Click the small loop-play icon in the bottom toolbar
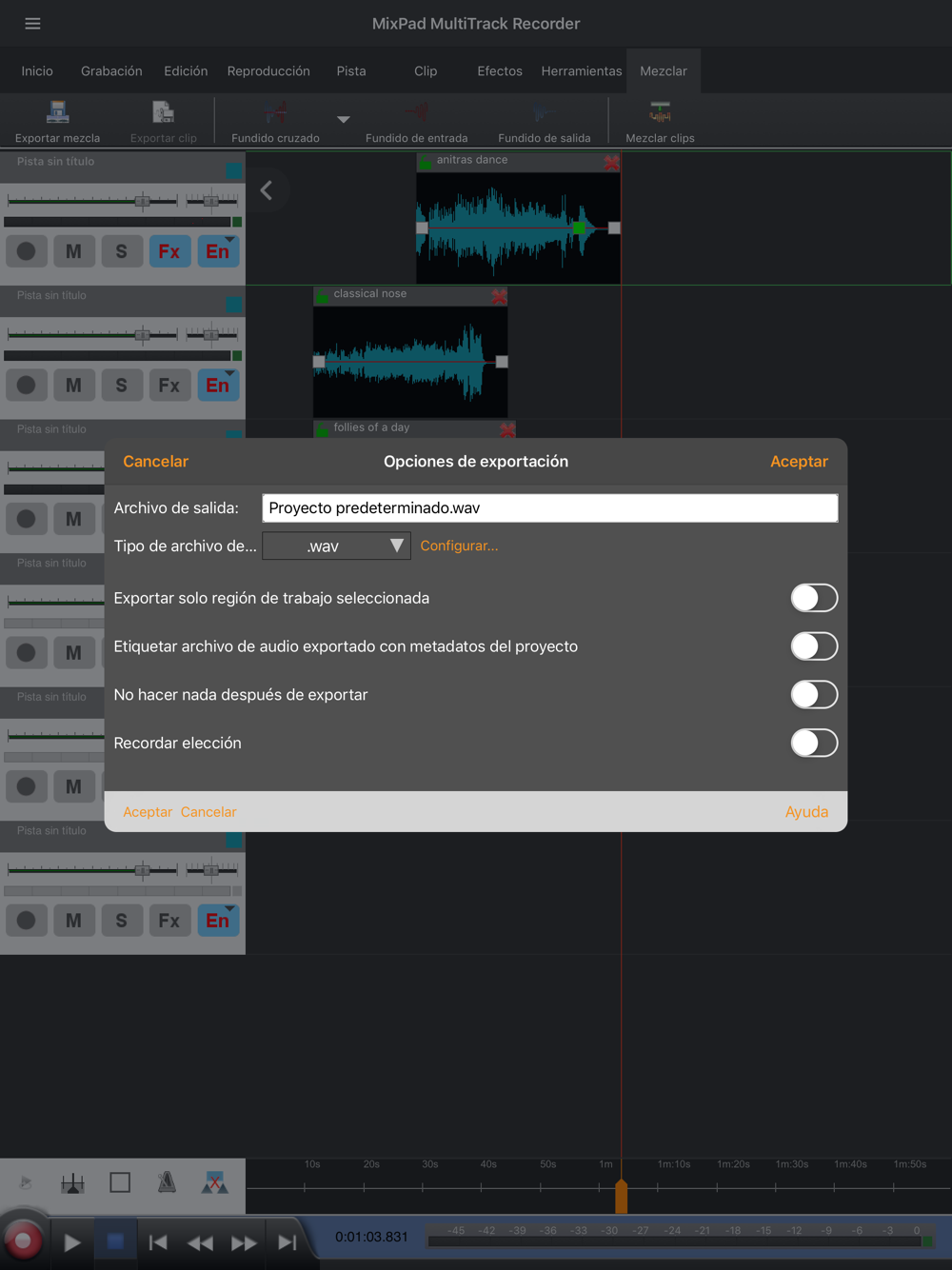This screenshot has width=952, height=1270. click(26, 1182)
